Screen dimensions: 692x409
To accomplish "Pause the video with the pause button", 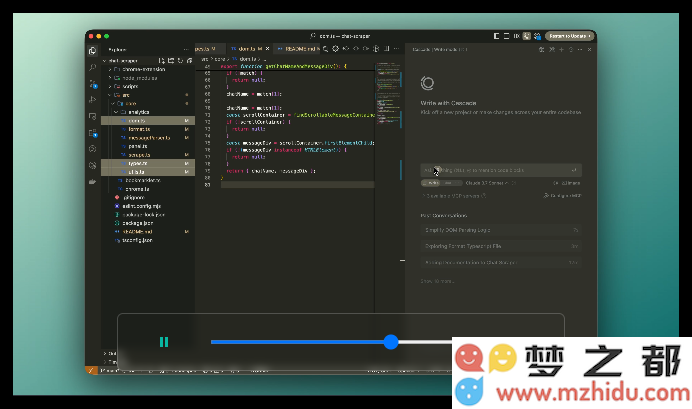I will (164, 342).
